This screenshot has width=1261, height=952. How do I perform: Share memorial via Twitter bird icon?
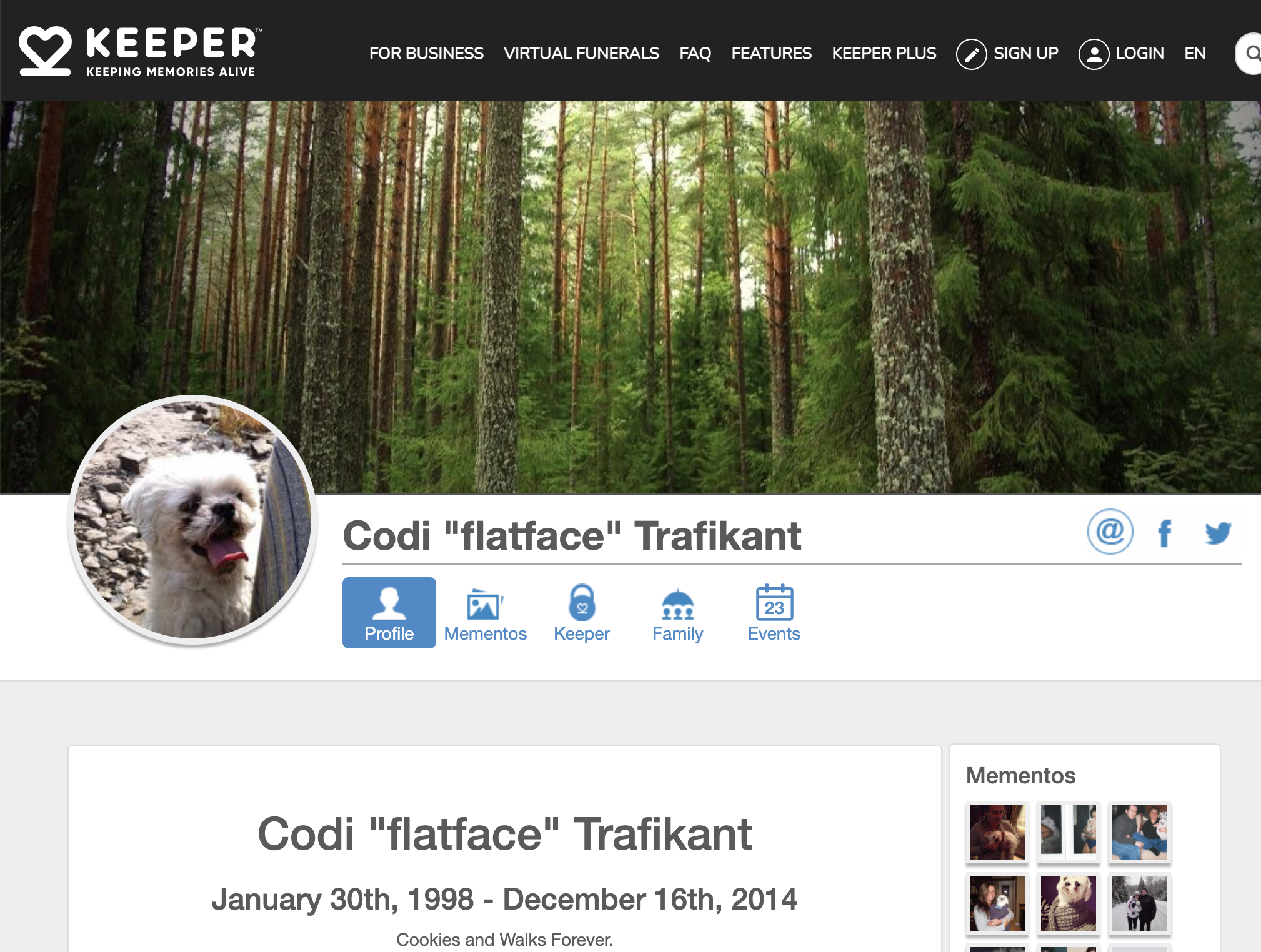pos(1217,533)
